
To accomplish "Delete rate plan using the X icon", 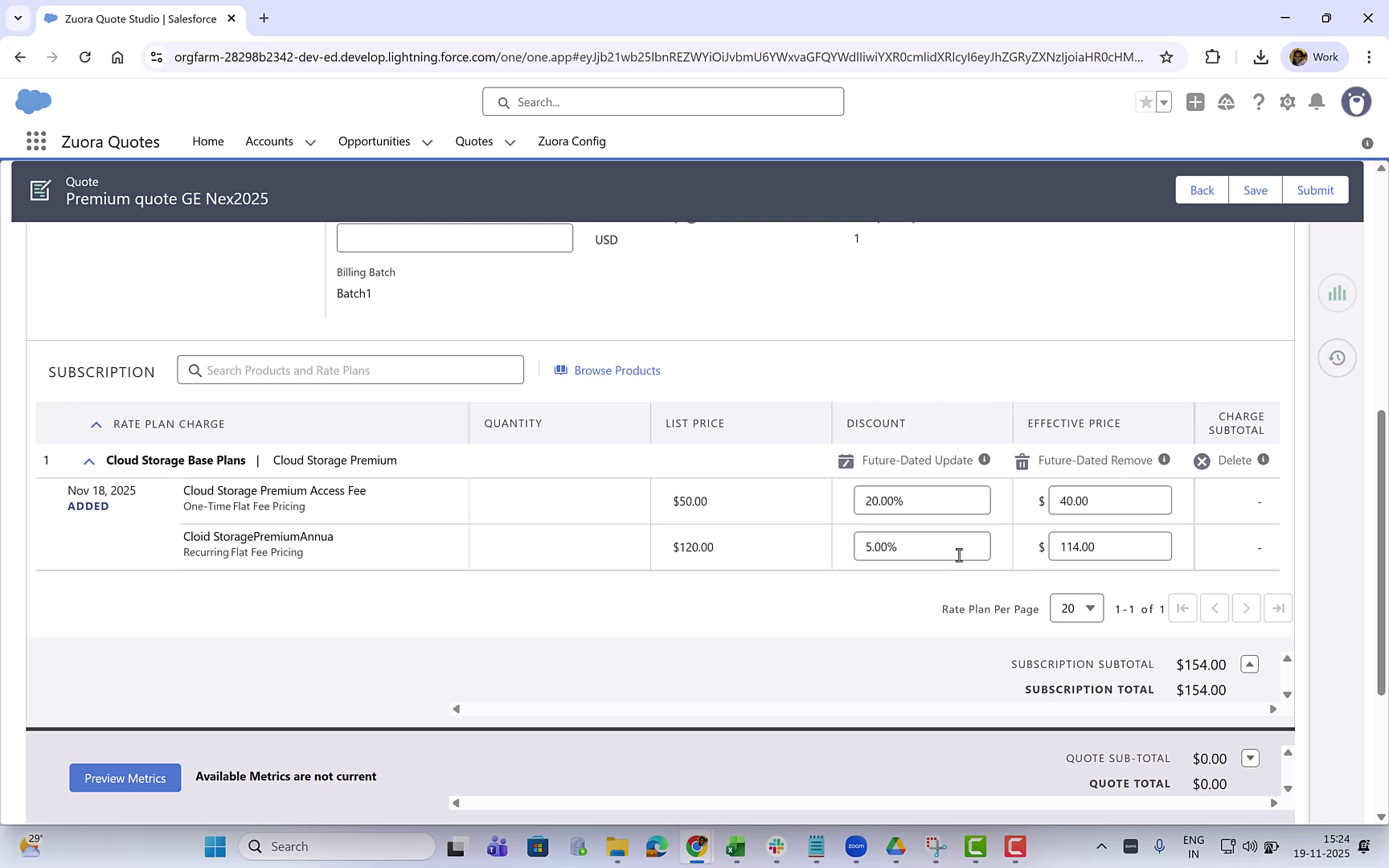I will [x=1202, y=461].
